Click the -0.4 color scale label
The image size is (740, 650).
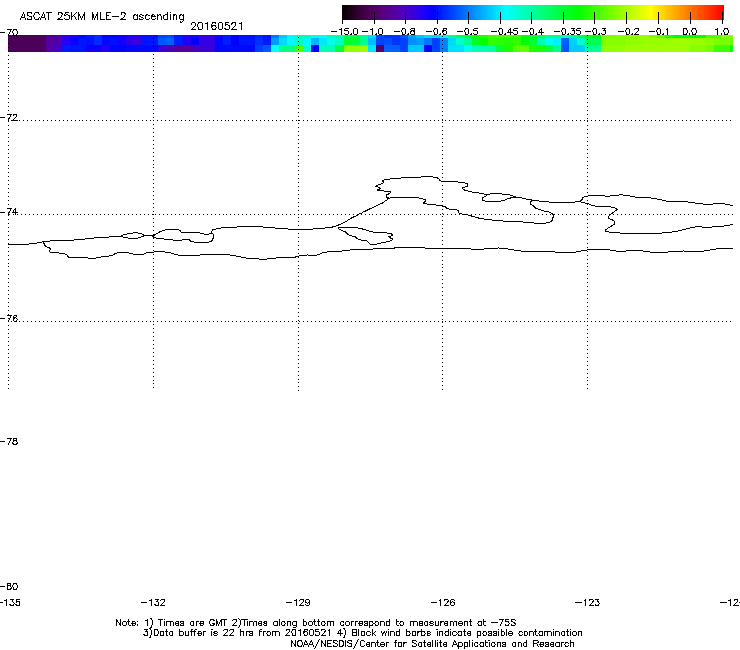tap(533, 32)
